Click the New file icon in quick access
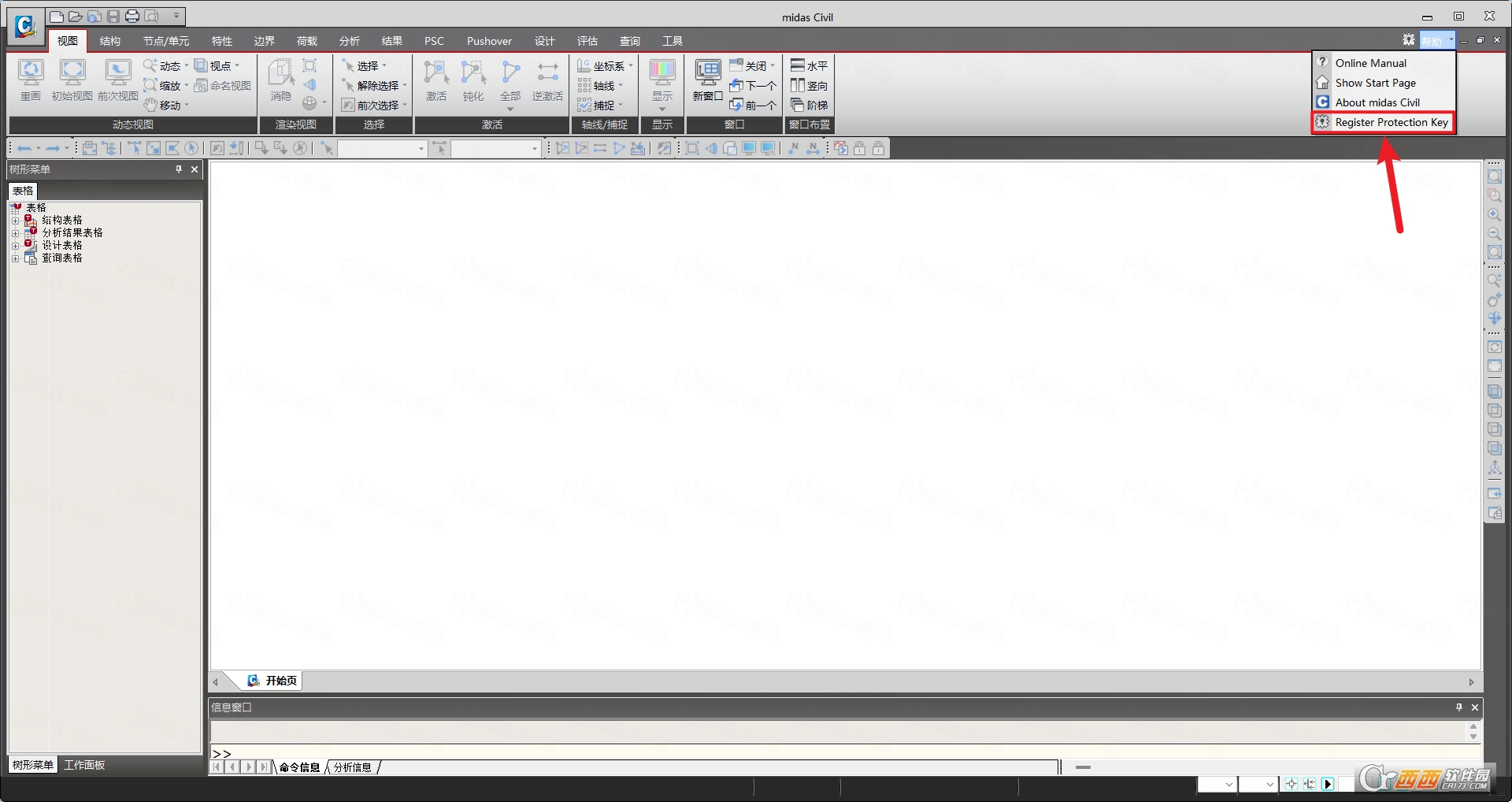The image size is (1512, 802). click(x=57, y=16)
